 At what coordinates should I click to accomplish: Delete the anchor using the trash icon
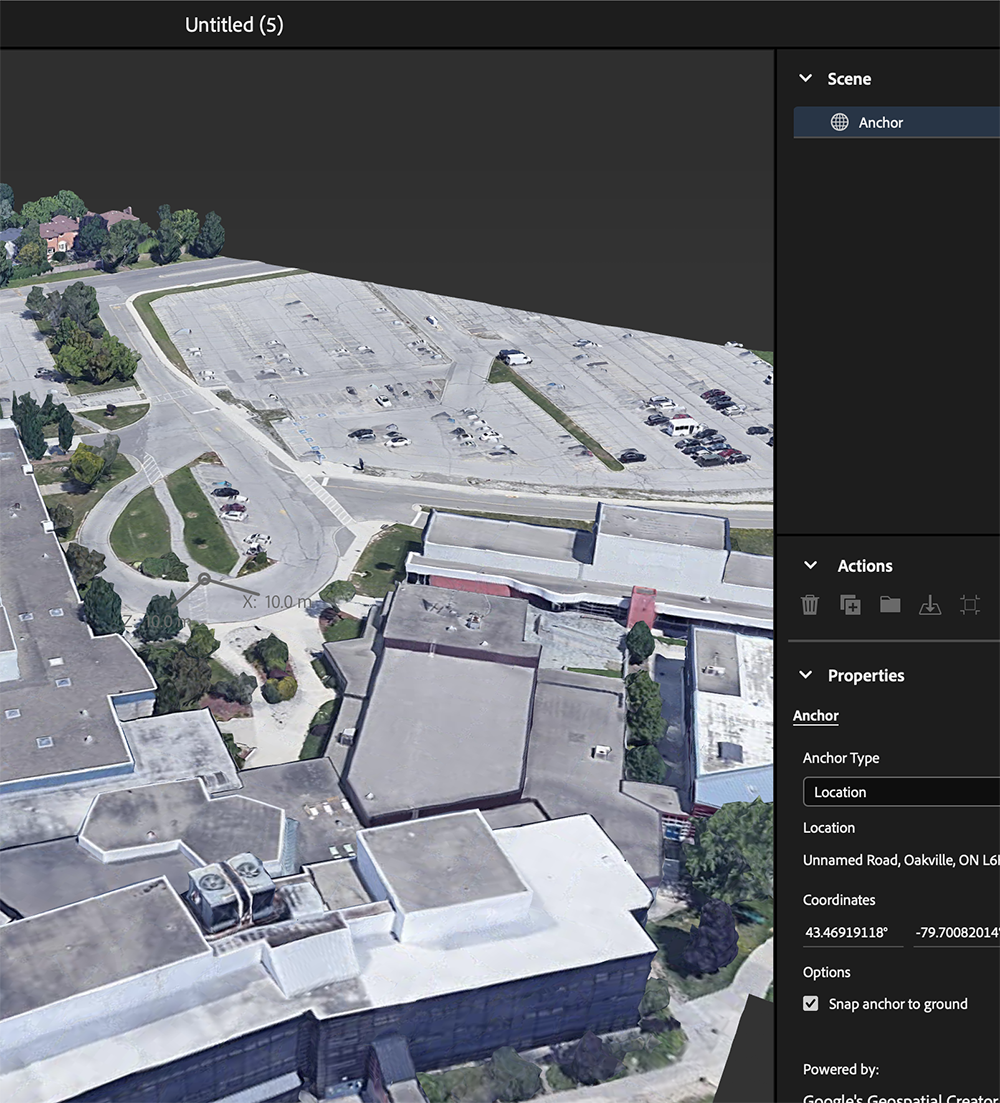coord(809,605)
